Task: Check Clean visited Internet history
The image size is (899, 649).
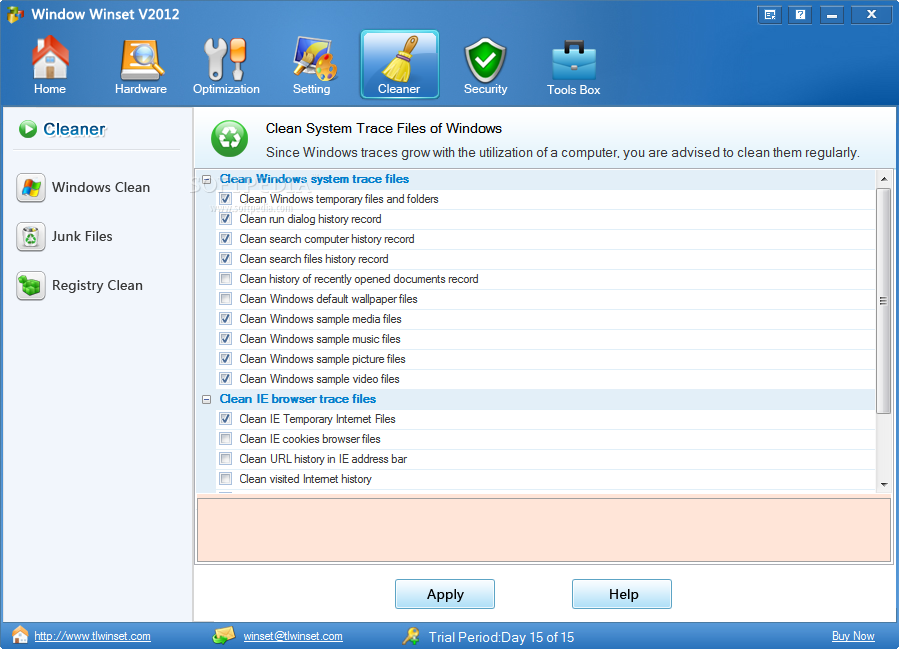Action: point(226,479)
